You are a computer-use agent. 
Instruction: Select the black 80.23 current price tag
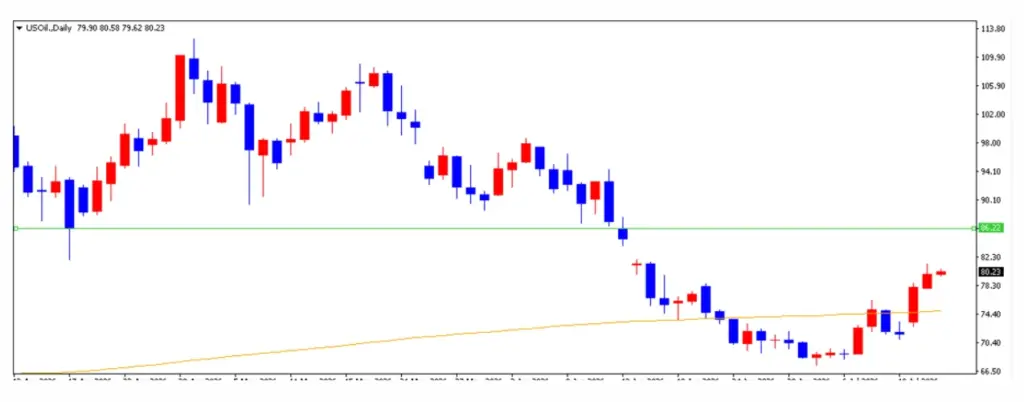pos(991,271)
